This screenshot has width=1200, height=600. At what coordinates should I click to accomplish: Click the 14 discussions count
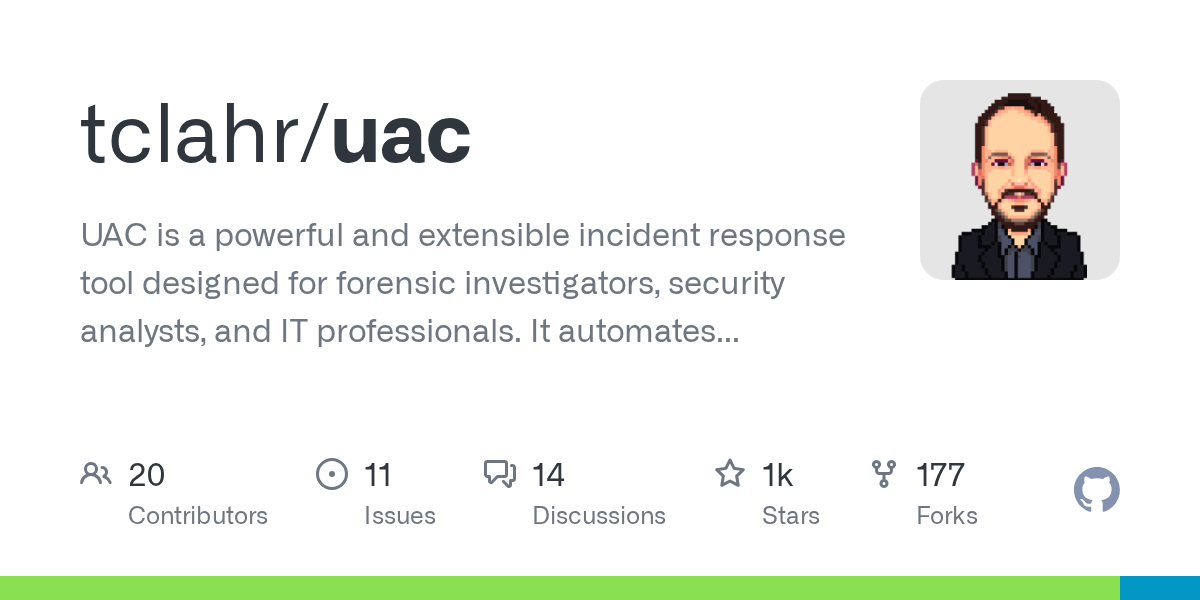[x=548, y=474]
